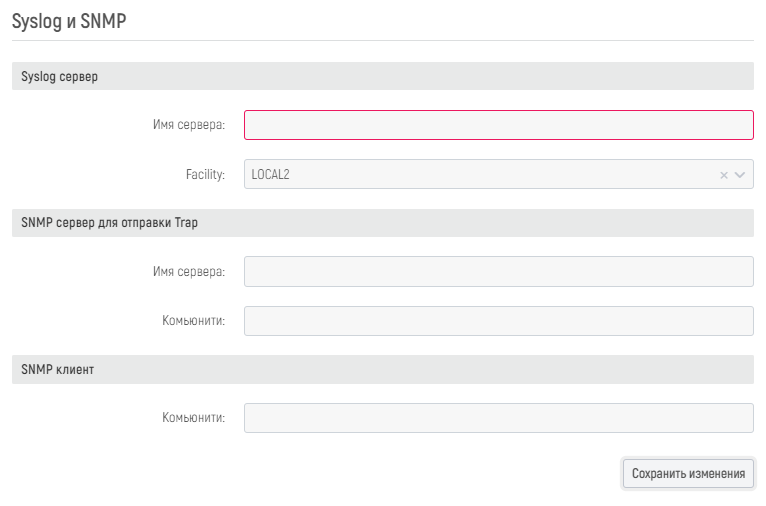Click the SNMP сервер для отправки Trap header
Image resolution: width=766 pixels, height=506 pixels.
pos(109,223)
